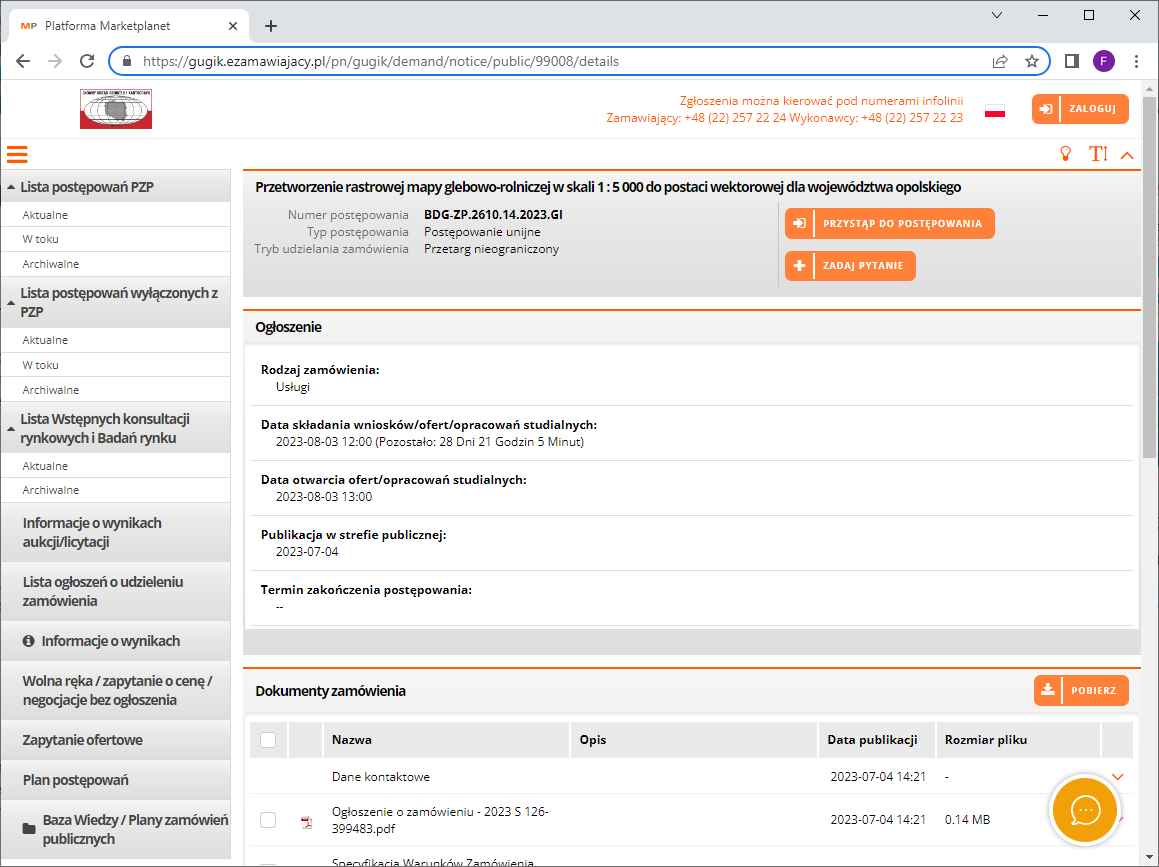Click the text size icon
The height and width of the screenshot is (867, 1159).
coord(1098,154)
